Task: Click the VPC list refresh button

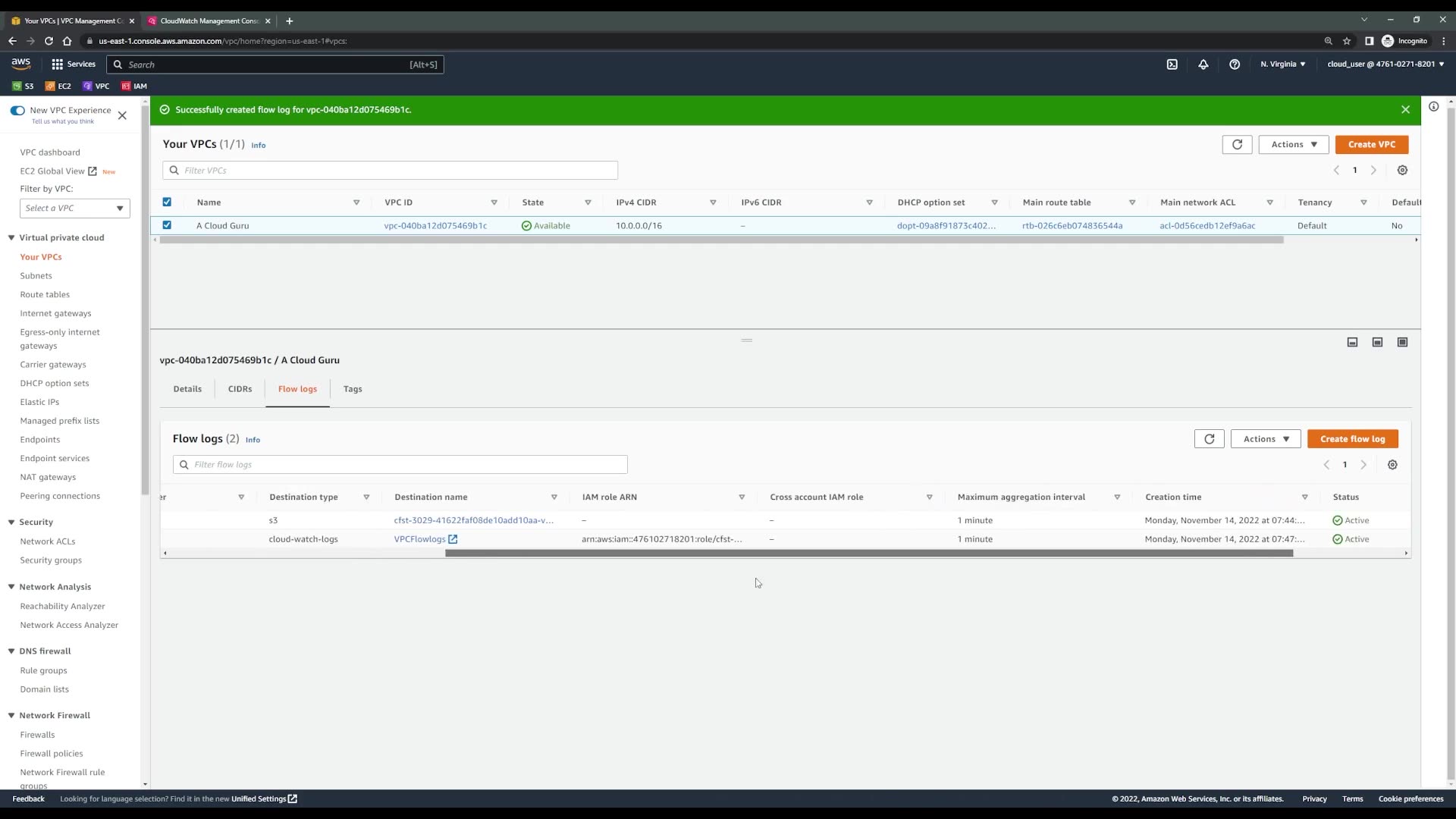Action: 1236,144
